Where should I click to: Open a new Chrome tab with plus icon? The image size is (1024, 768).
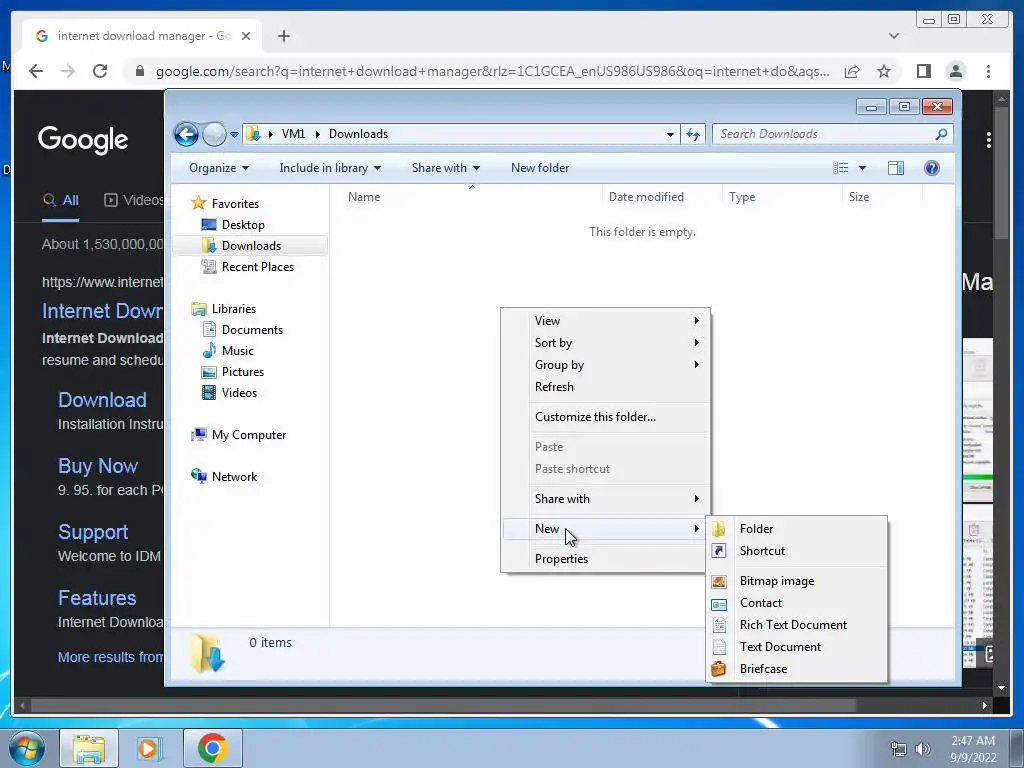click(283, 36)
